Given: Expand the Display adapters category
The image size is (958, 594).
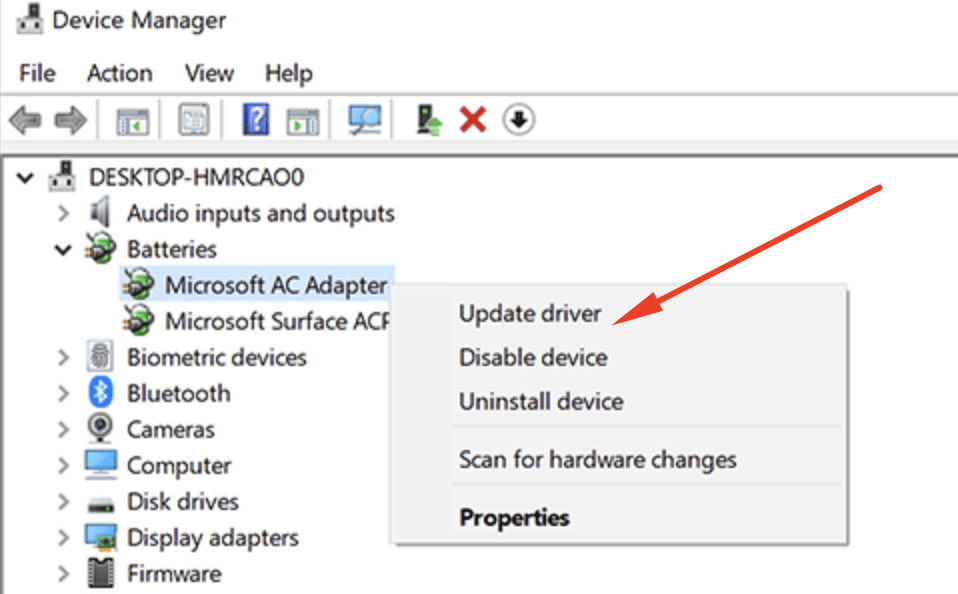Looking at the screenshot, I should 64,537.
